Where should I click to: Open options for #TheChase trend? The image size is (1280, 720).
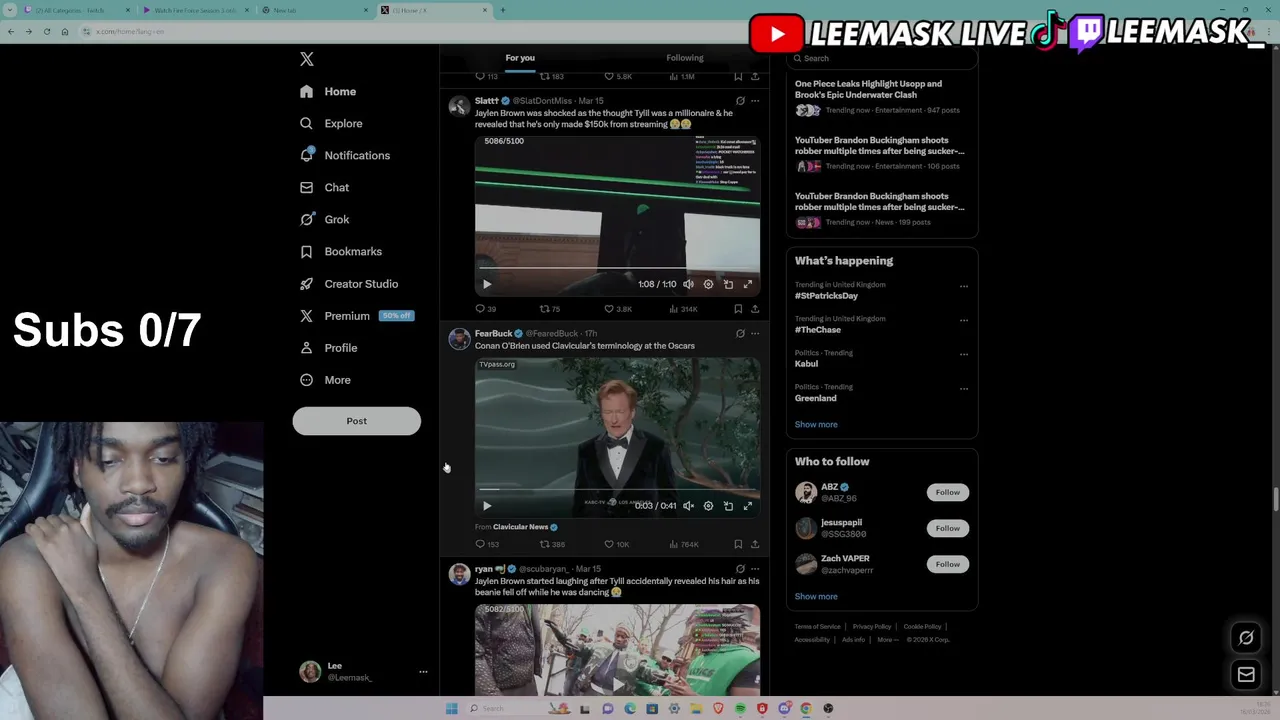(964, 320)
